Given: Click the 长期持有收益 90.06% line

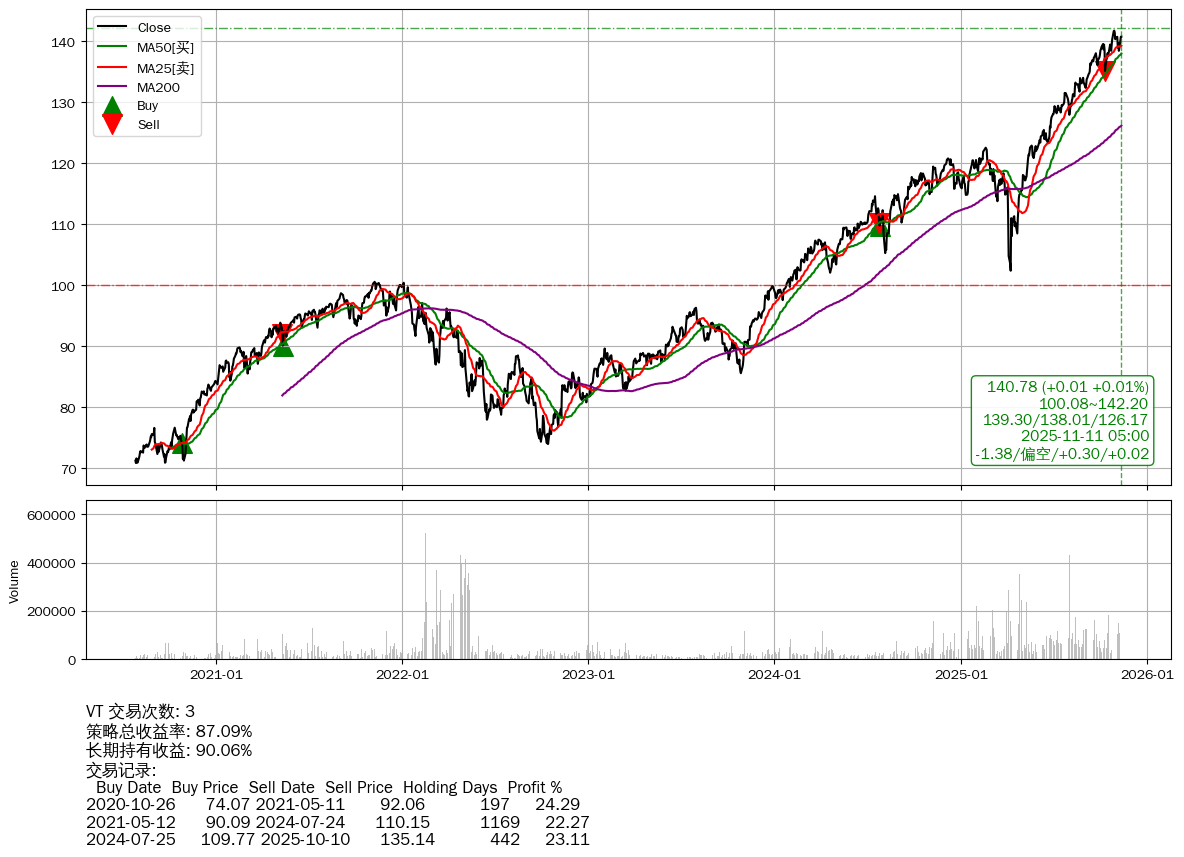Looking at the screenshot, I should coord(169,750).
